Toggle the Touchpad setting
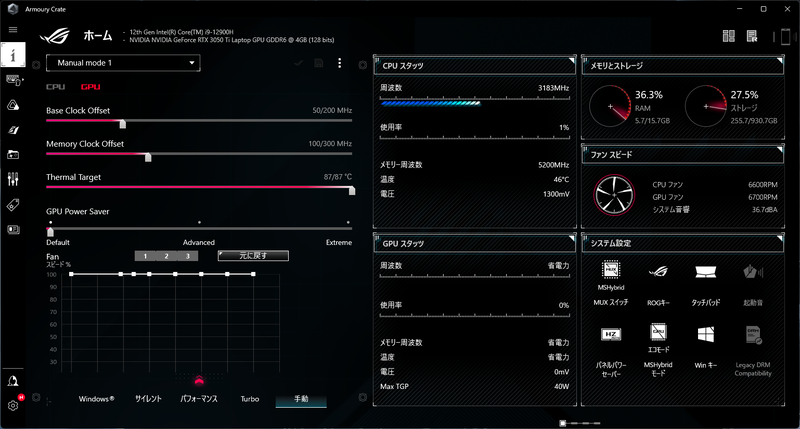This screenshot has height=429, width=800. pos(706,272)
